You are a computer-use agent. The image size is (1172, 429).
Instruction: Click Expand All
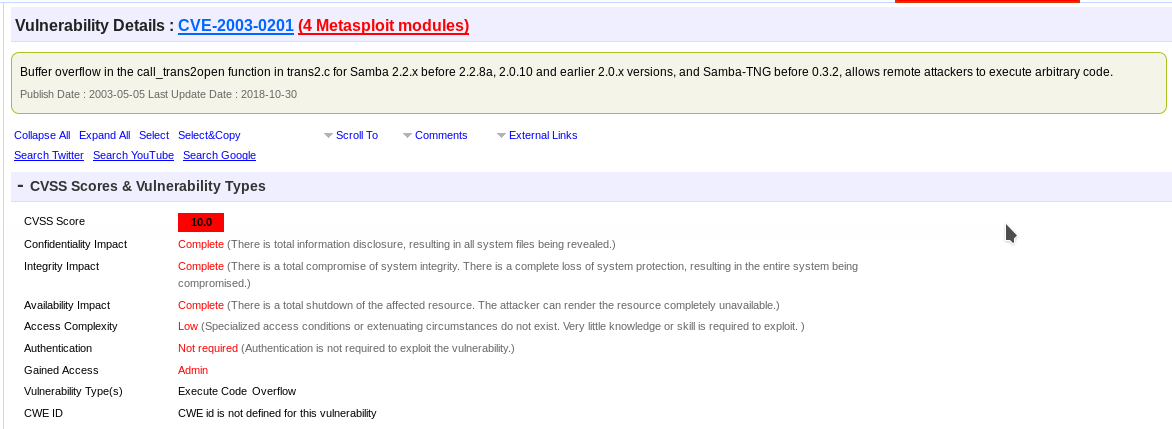[x=105, y=135]
